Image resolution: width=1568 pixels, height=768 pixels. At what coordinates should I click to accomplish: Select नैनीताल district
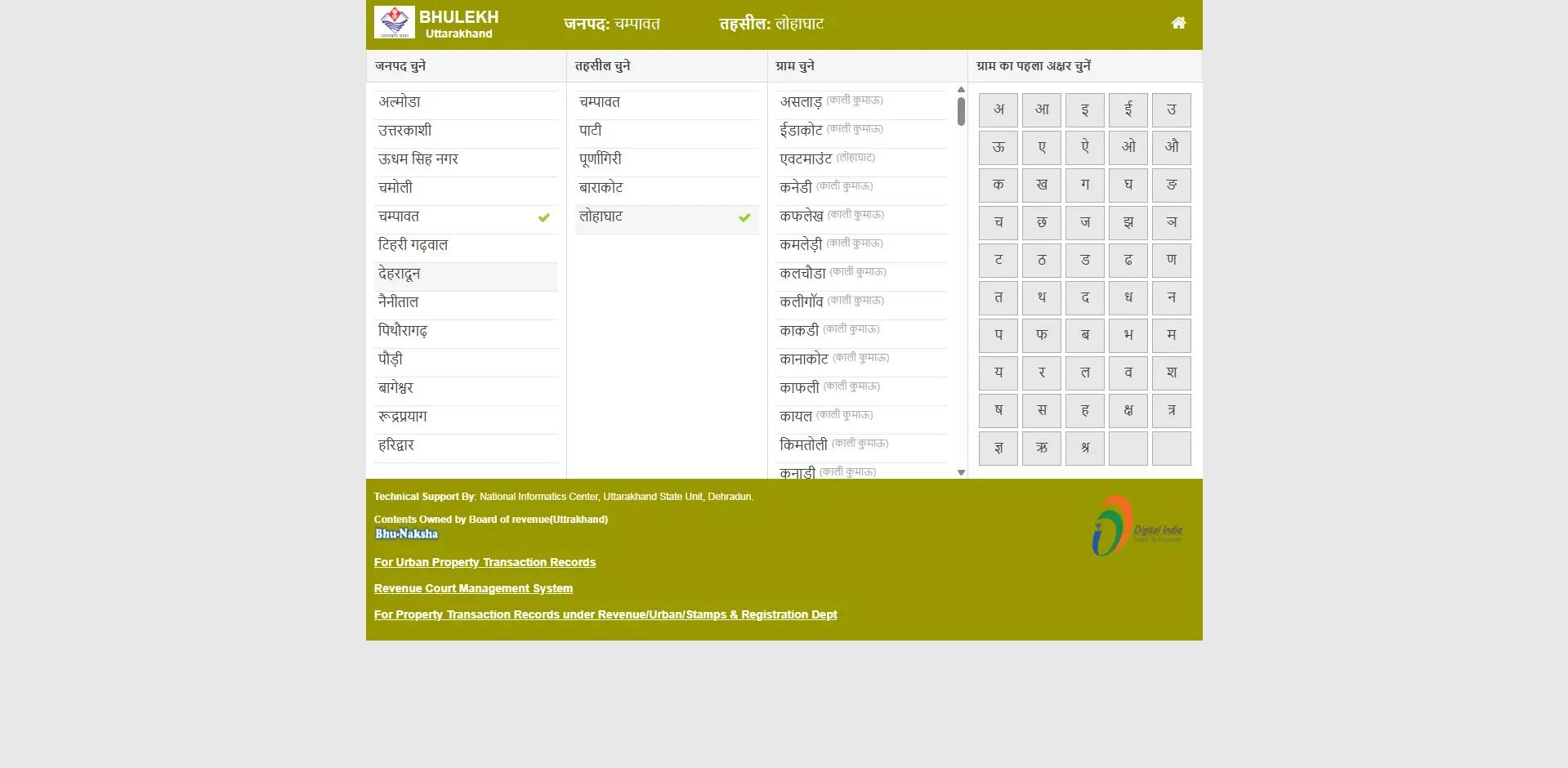[x=399, y=302]
